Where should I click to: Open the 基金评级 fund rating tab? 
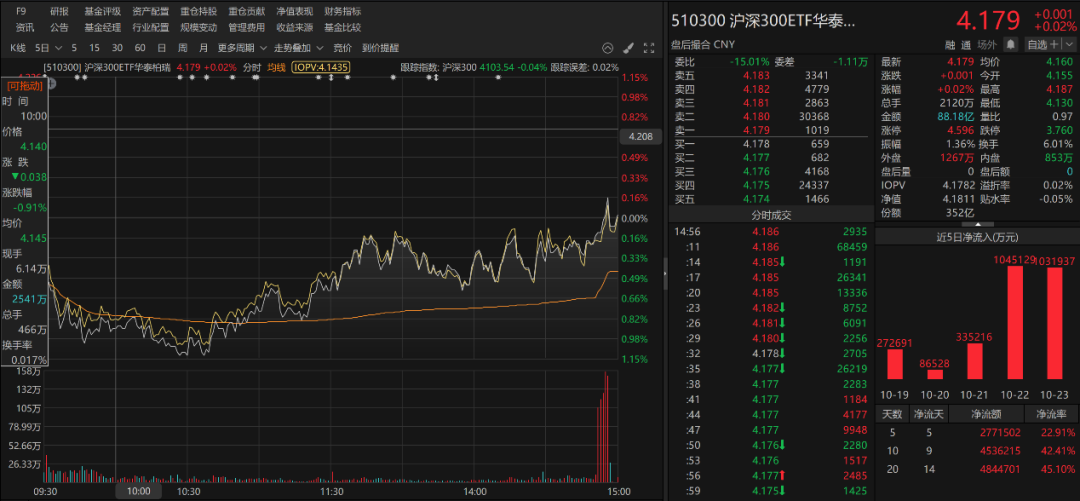pyautogui.click(x=103, y=12)
